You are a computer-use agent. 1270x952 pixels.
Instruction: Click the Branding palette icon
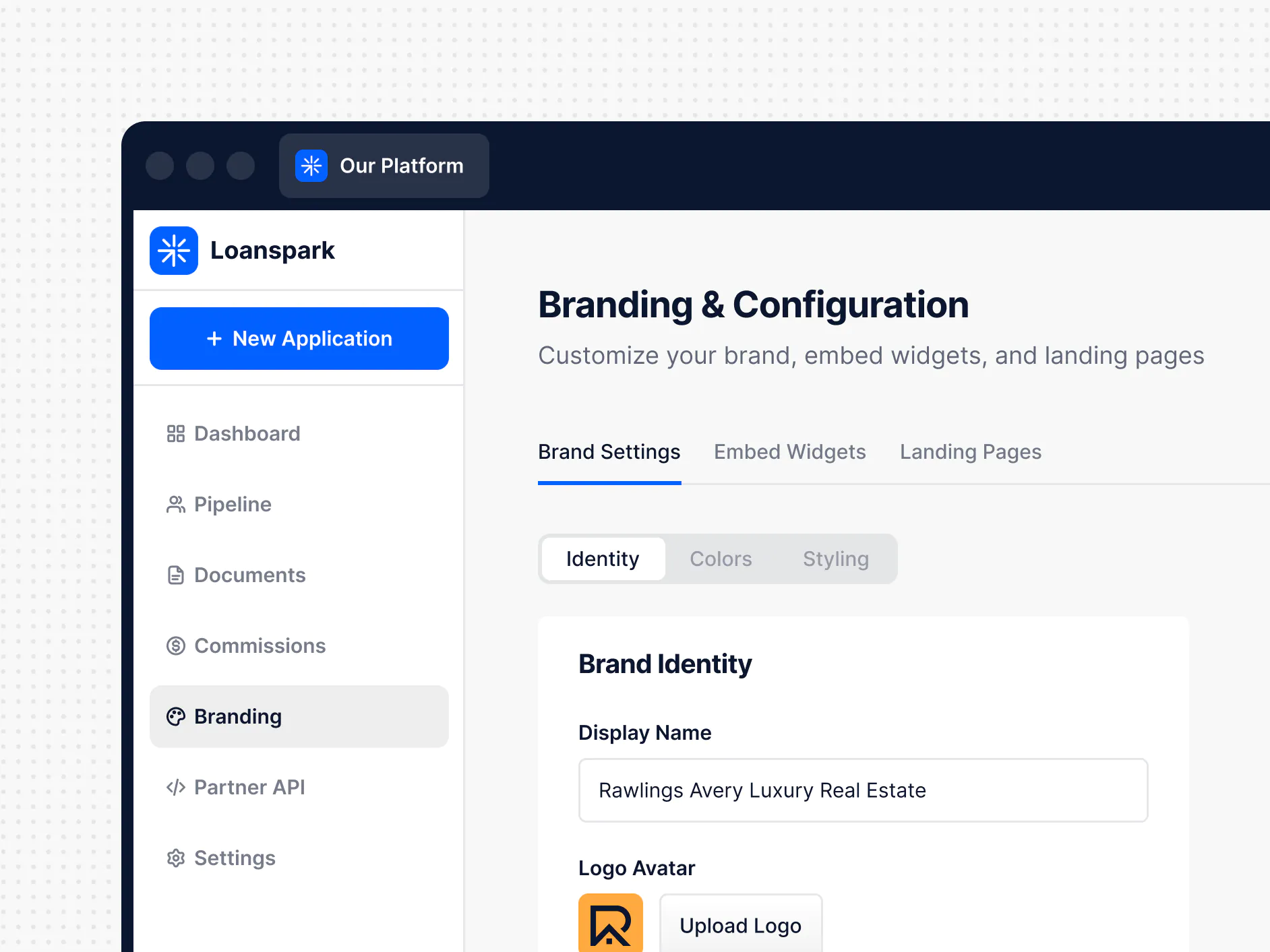pos(176,717)
